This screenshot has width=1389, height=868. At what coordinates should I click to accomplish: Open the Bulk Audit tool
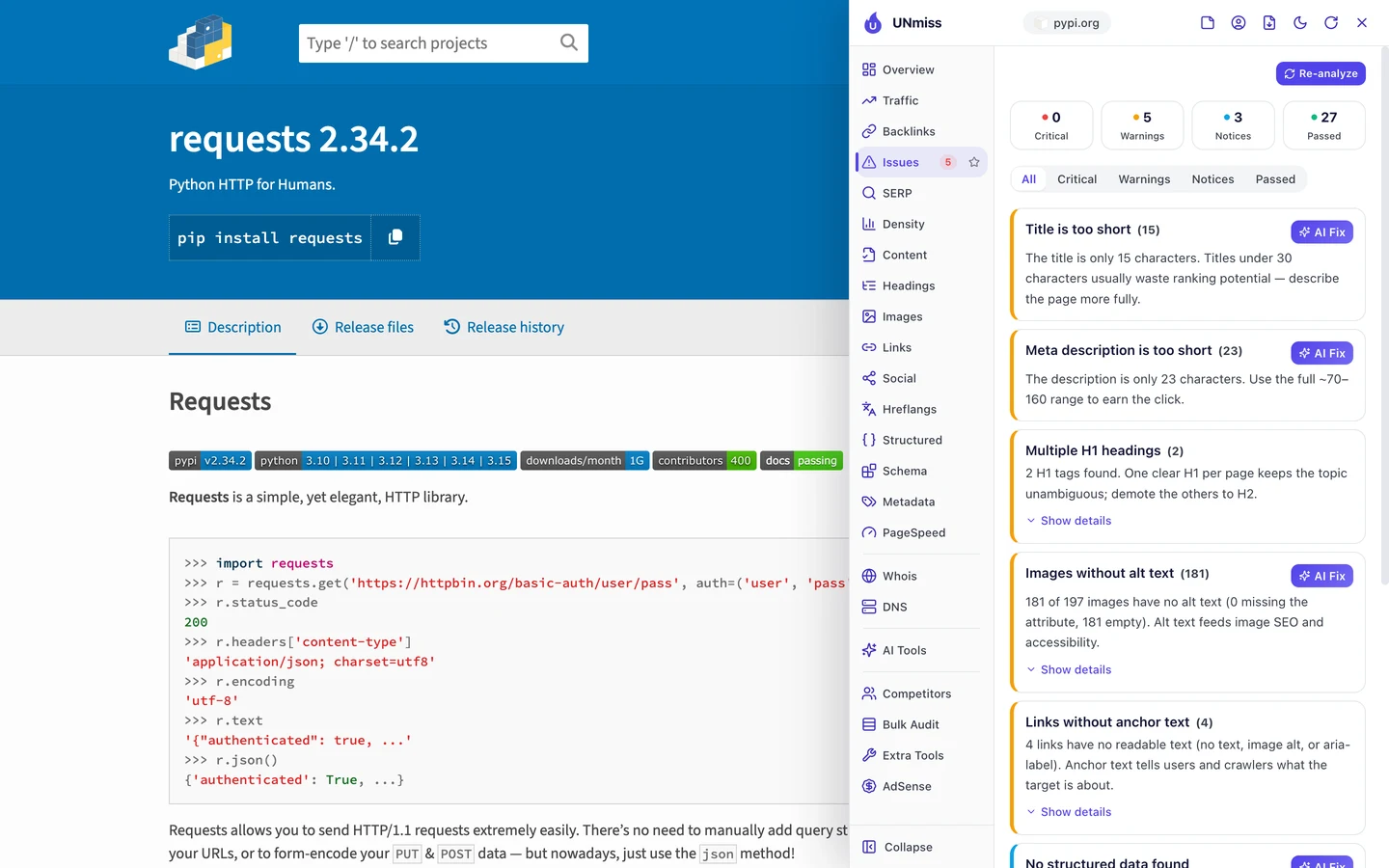[x=921, y=724]
